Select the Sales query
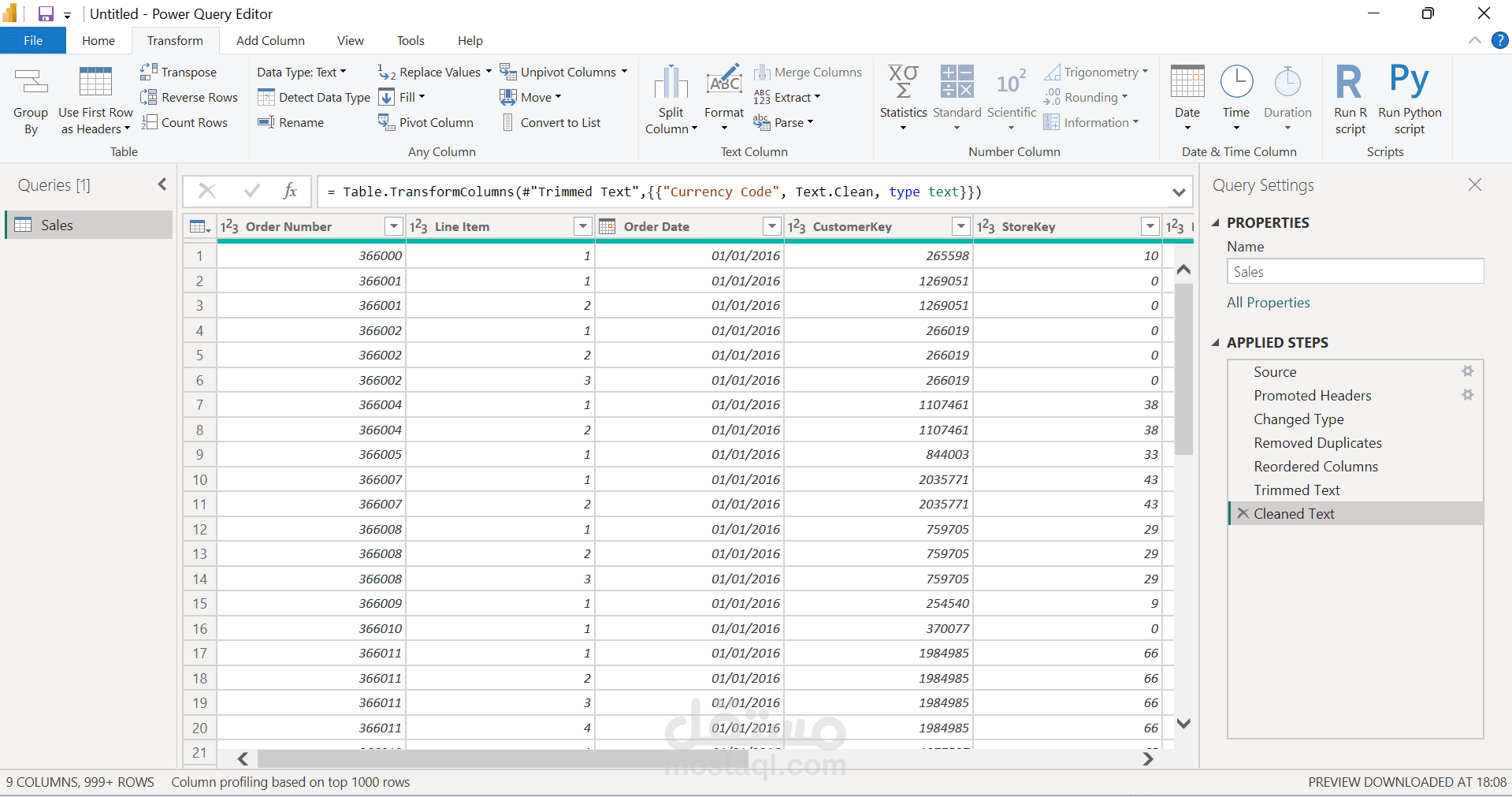 point(89,225)
